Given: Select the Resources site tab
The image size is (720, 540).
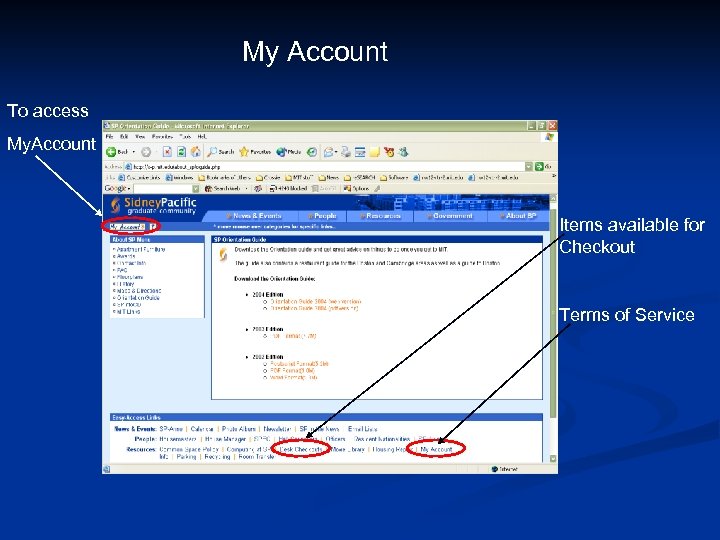Looking at the screenshot, I should click(380, 216).
